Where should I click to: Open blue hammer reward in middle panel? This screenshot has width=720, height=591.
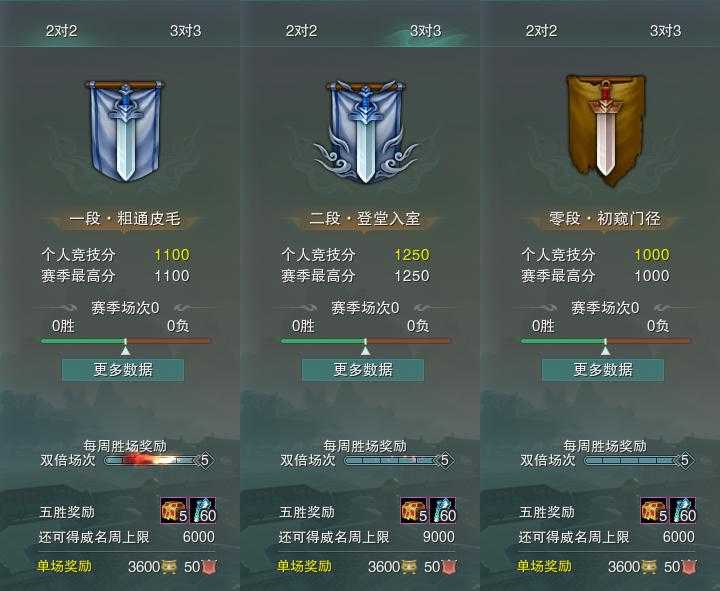pyautogui.click(x=443, y=510)
